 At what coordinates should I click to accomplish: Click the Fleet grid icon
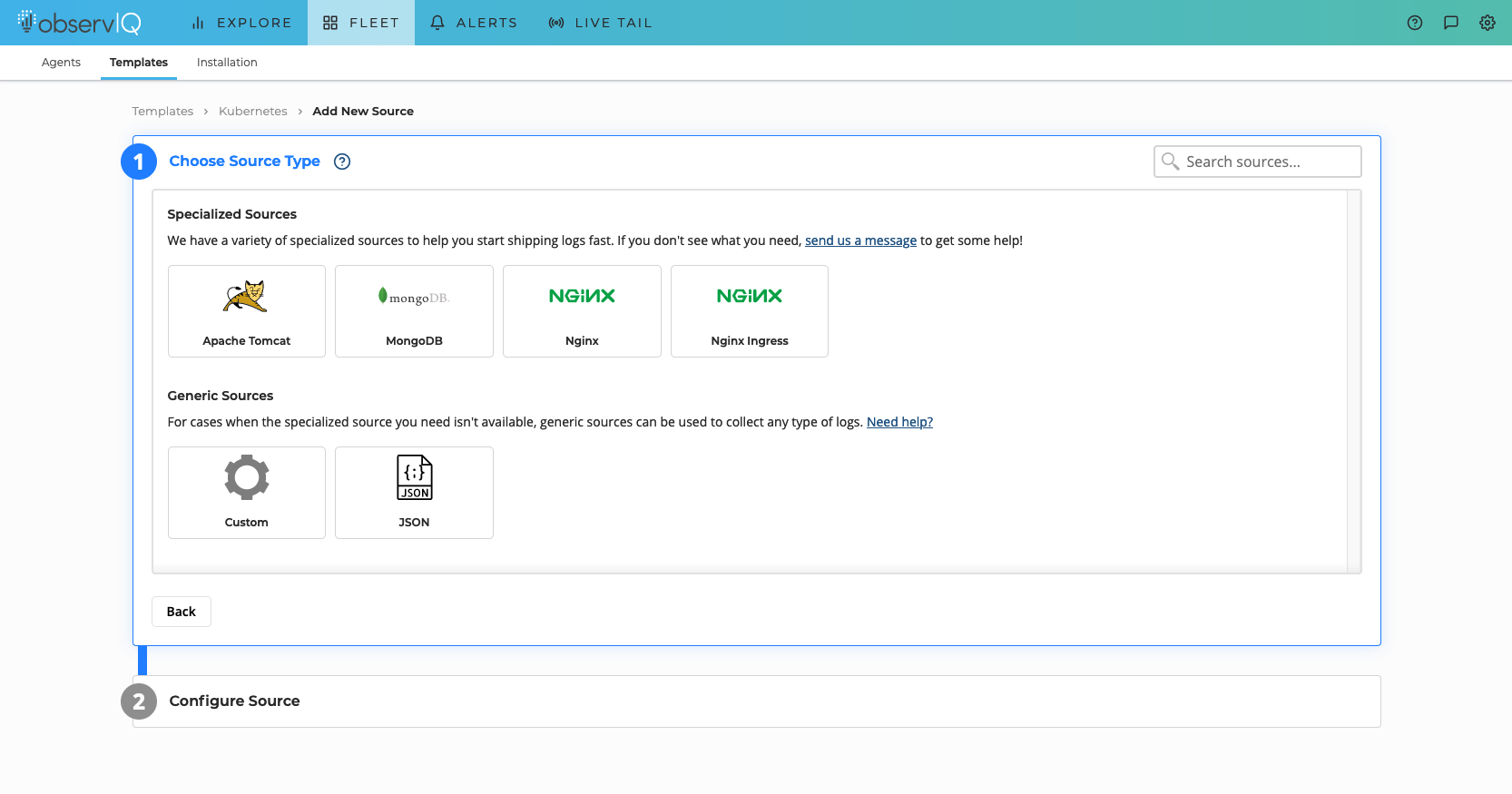point(330,23)
